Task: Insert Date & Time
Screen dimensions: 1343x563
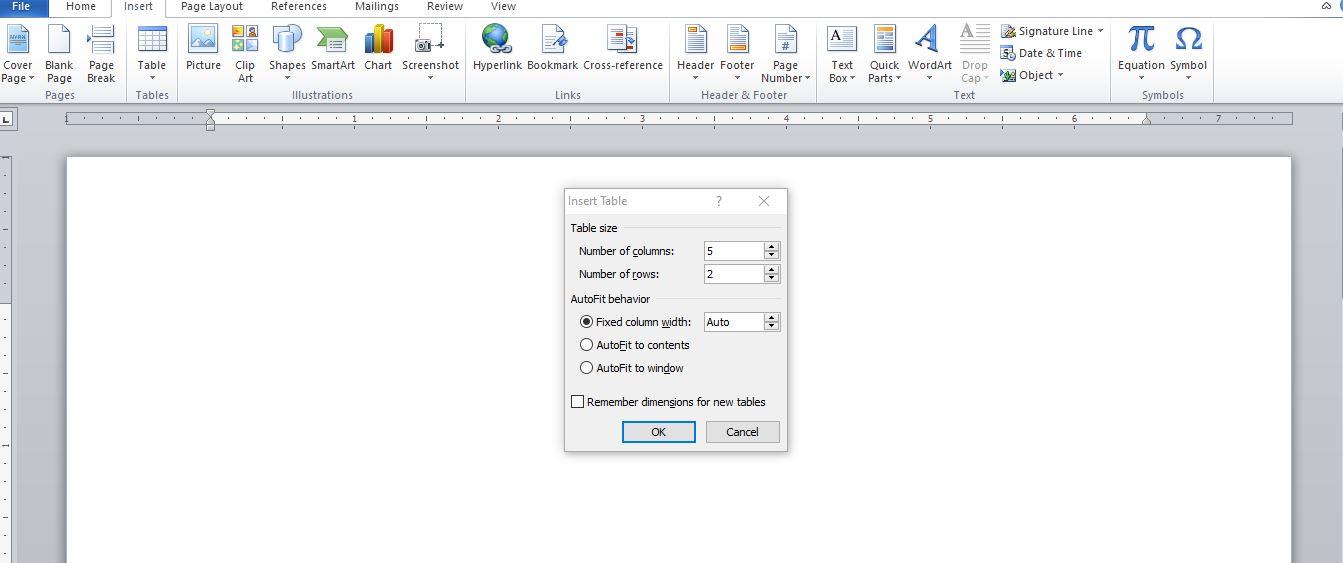Action: (x=1042, y=53)
